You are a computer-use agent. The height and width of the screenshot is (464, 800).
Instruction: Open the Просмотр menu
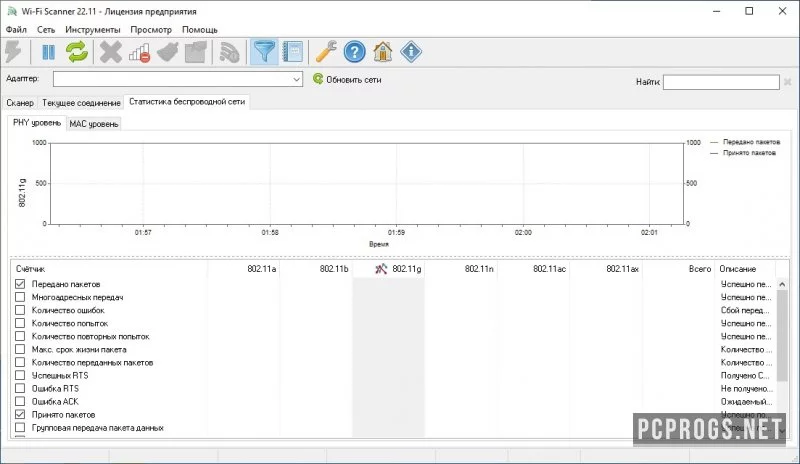pos(151,30)
